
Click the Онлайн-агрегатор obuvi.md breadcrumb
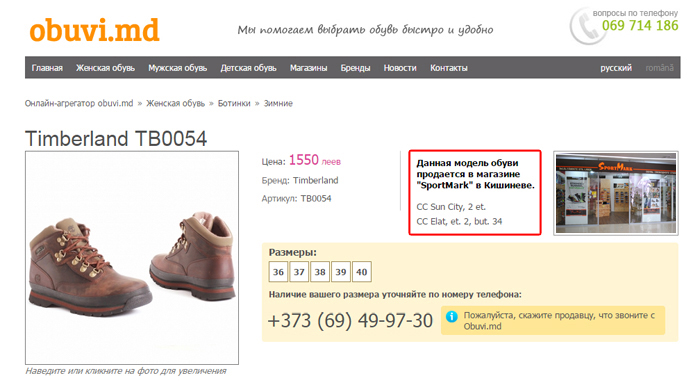(x=79, y=103)
